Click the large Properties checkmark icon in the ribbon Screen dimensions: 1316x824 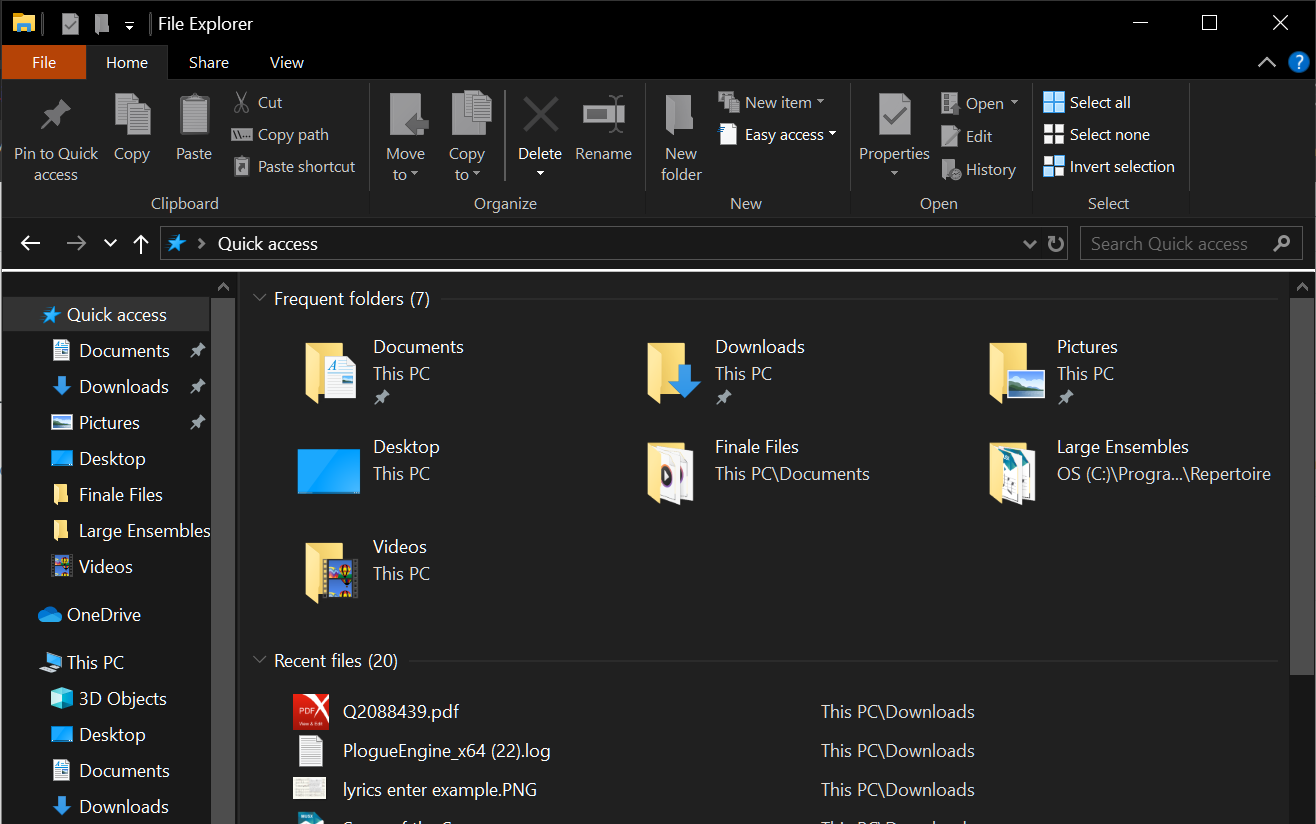894,115
